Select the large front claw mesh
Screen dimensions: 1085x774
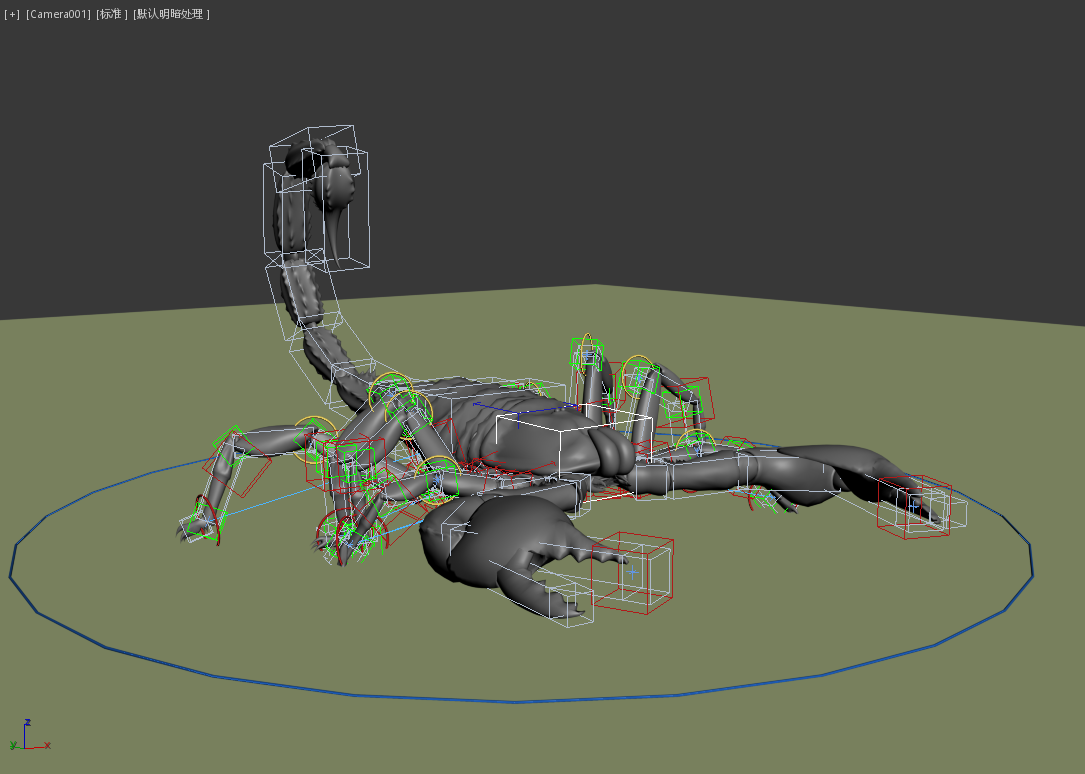[480, 540]
